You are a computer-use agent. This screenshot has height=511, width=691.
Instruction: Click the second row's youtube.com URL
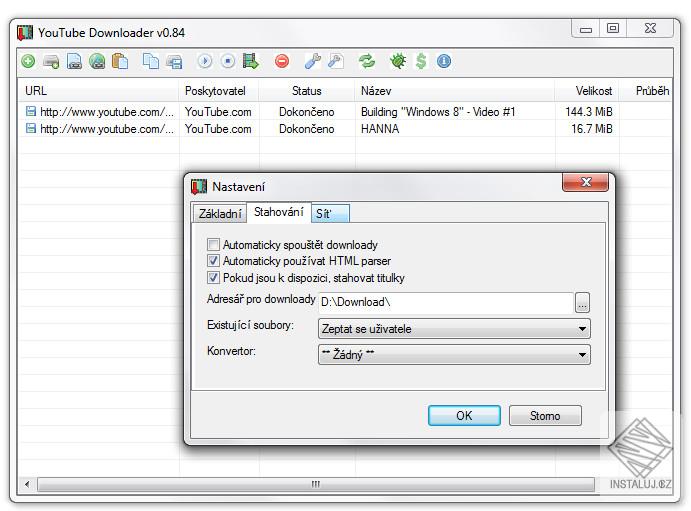click(x=107, y=129)
